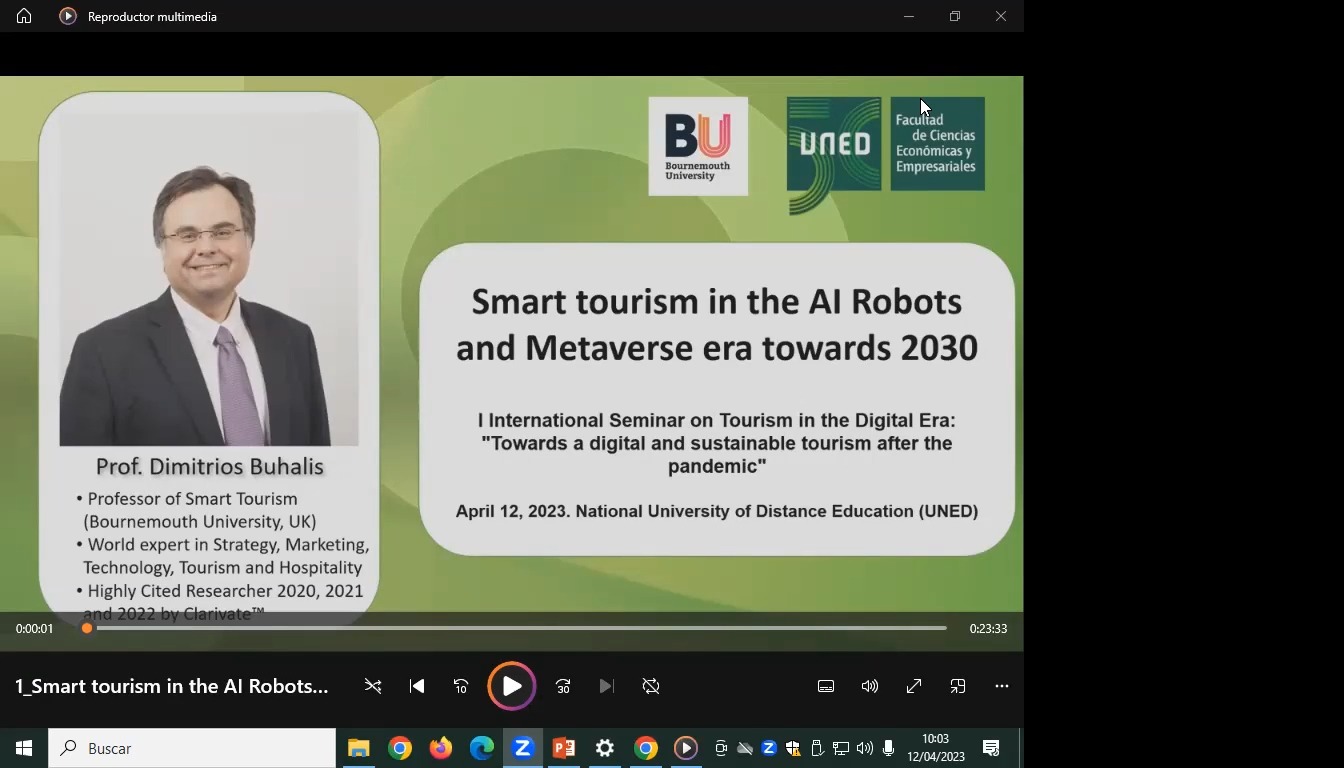This screenshot has height=768, width=1344.
Task: Click the Buscar search box
Action: [192, 748]
